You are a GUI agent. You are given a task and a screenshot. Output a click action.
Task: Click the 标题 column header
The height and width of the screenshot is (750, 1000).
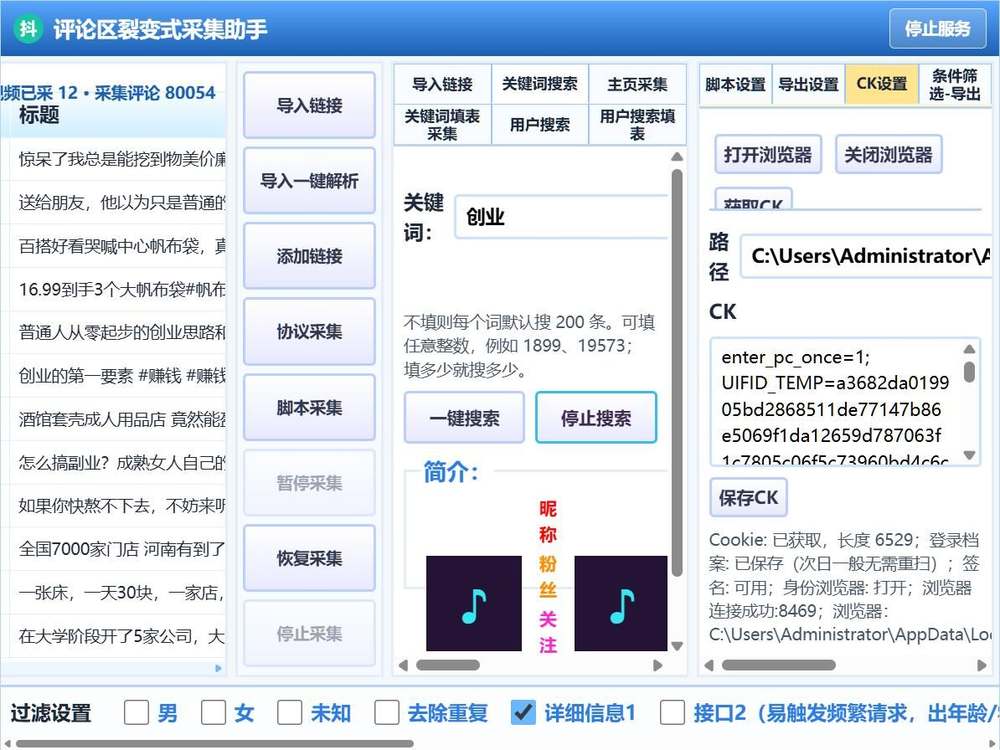pos(39,115)
